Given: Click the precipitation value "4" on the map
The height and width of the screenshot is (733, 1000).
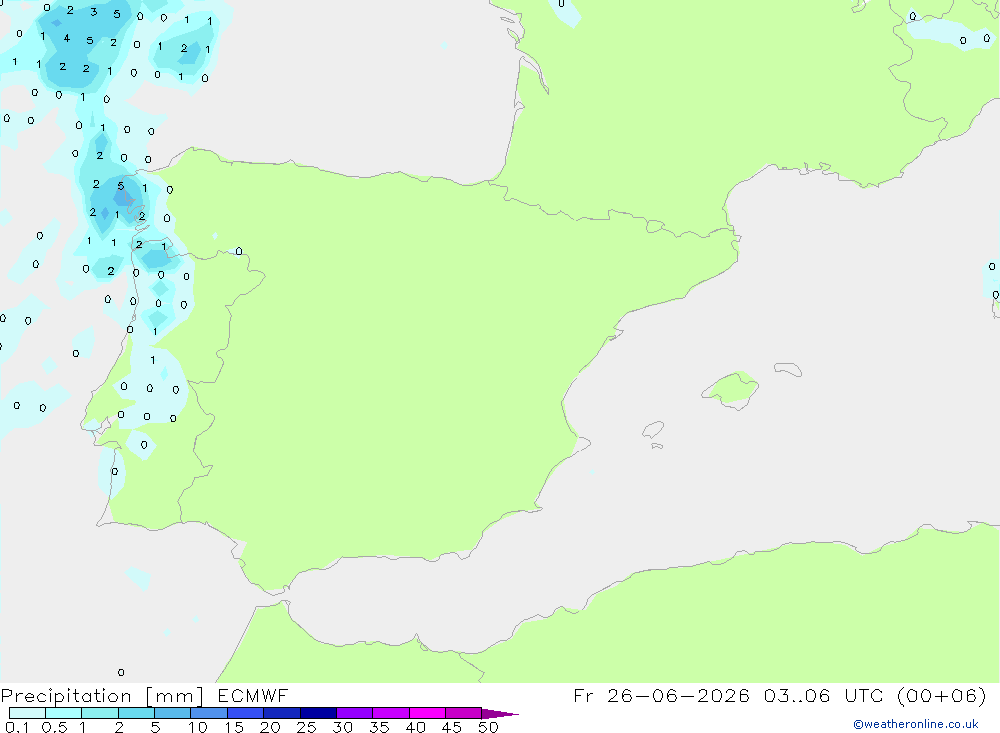Looking at the screenshot, I should 66,38.
